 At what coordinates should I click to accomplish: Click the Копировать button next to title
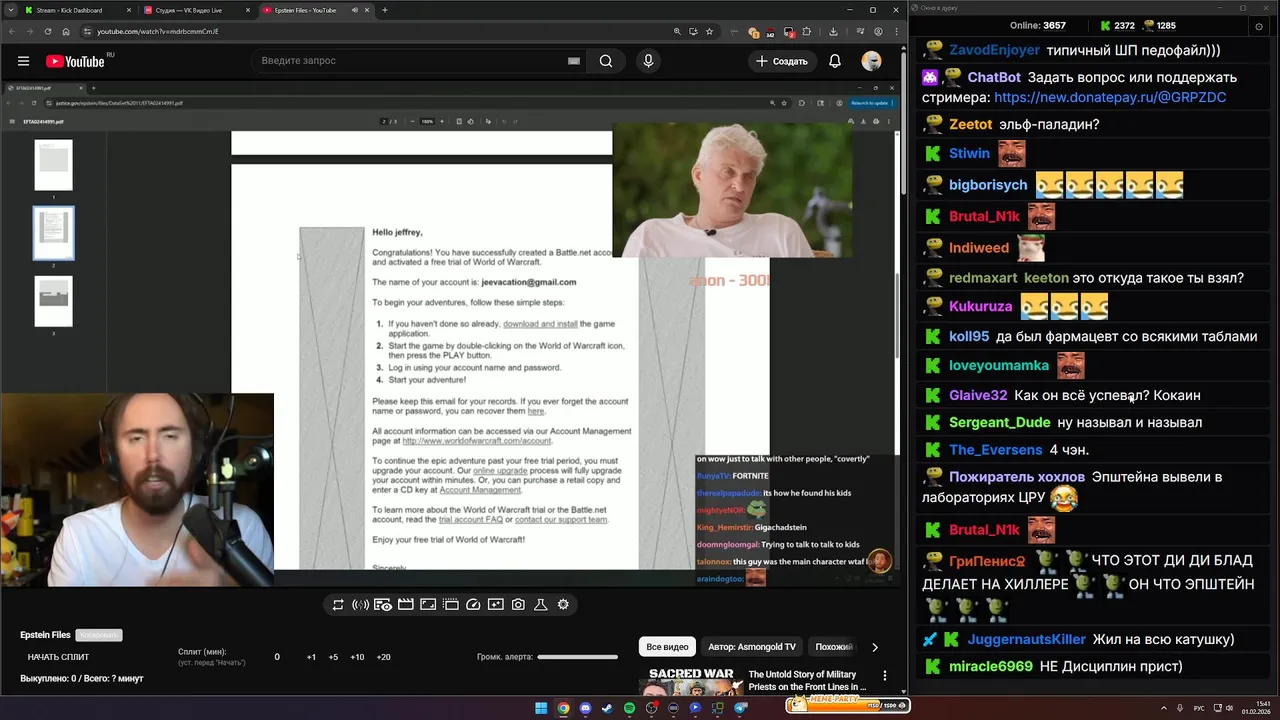point(99,635)
